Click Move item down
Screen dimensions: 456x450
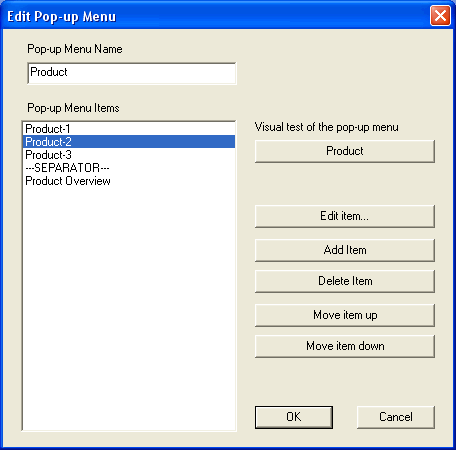345,346
